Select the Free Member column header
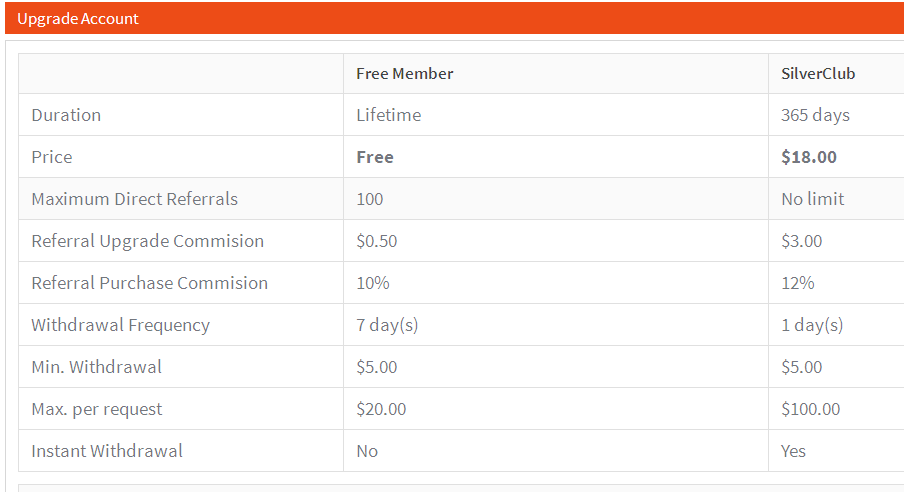This screenshot has height=492, width=904. [x=404, y=74]
